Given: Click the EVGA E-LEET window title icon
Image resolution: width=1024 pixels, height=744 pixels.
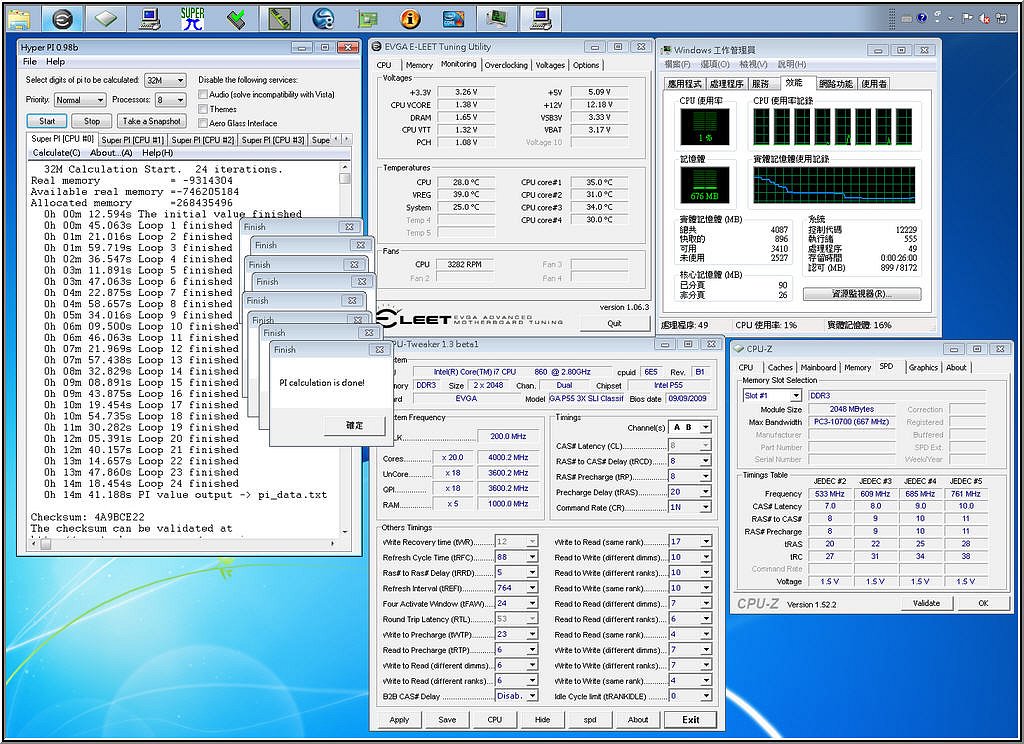Looking at the screenshot, I should coord(376,47).
